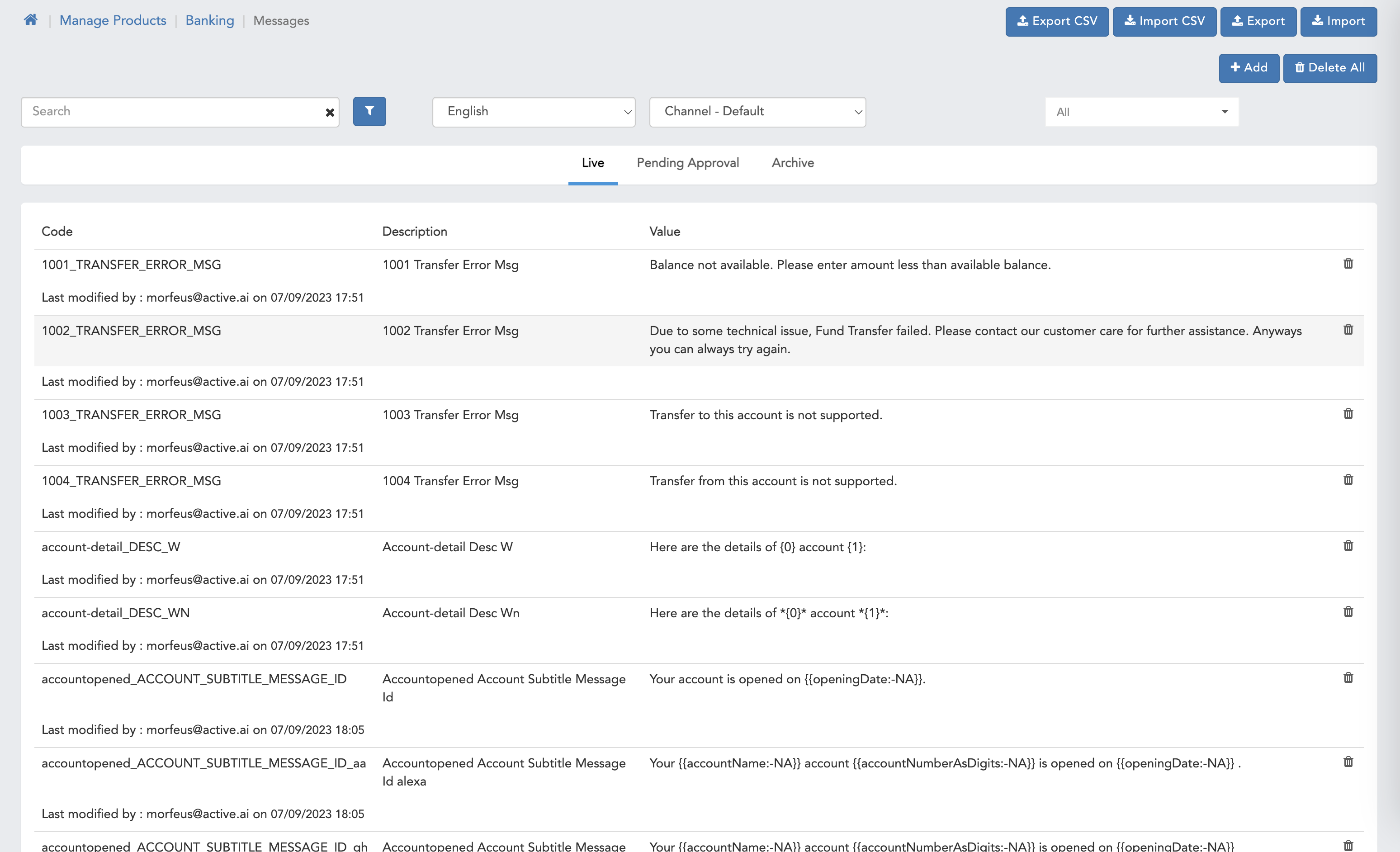Select code 1004_TRANSFER_ERROR_MSG

131,481
